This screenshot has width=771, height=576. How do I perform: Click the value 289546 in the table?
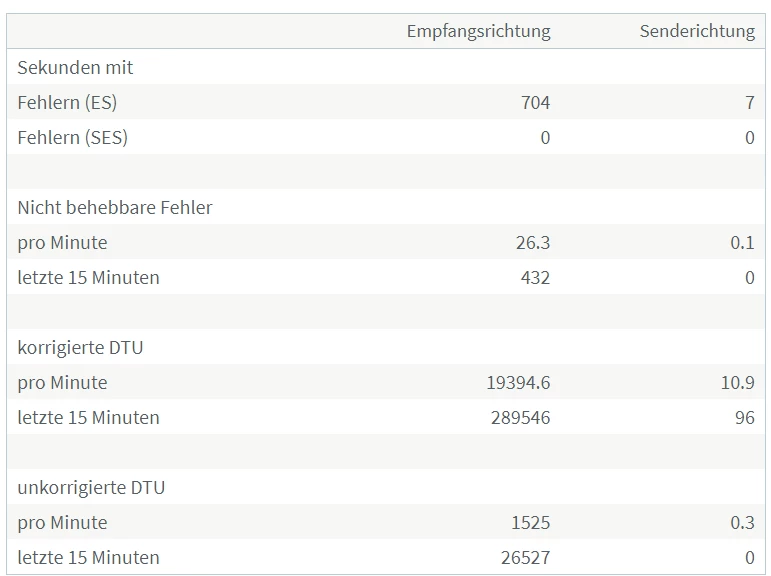(x=520, y=417)
